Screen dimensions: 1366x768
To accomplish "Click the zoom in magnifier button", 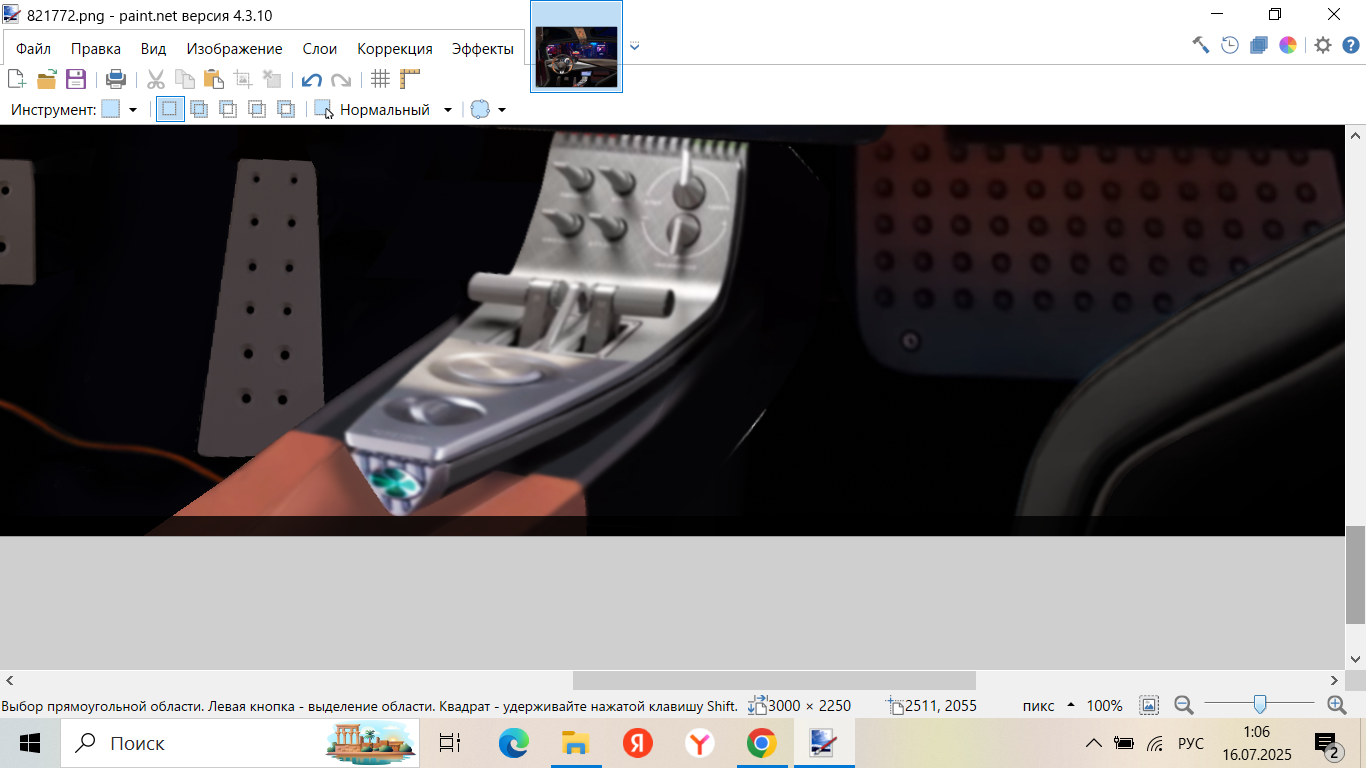I will tap(1336, 705).
